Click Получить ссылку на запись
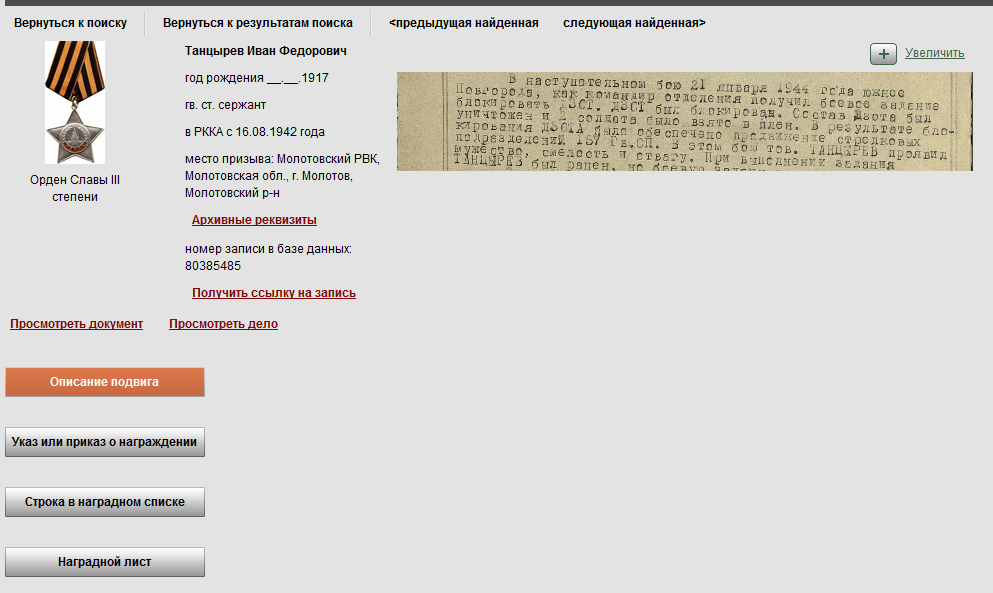993x593 pixels. pyautogui.click(x=274, y=293)
